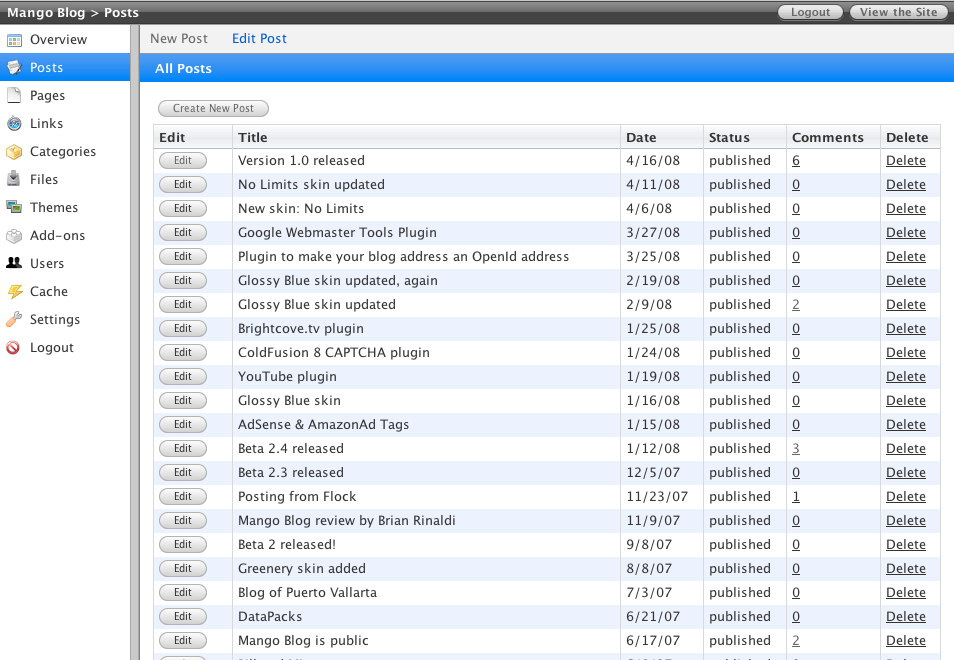This screenshot has height=660, width=954.
Task: Click the Settings wrench icon
Action: pyautogui.click(x=14, y=319)
